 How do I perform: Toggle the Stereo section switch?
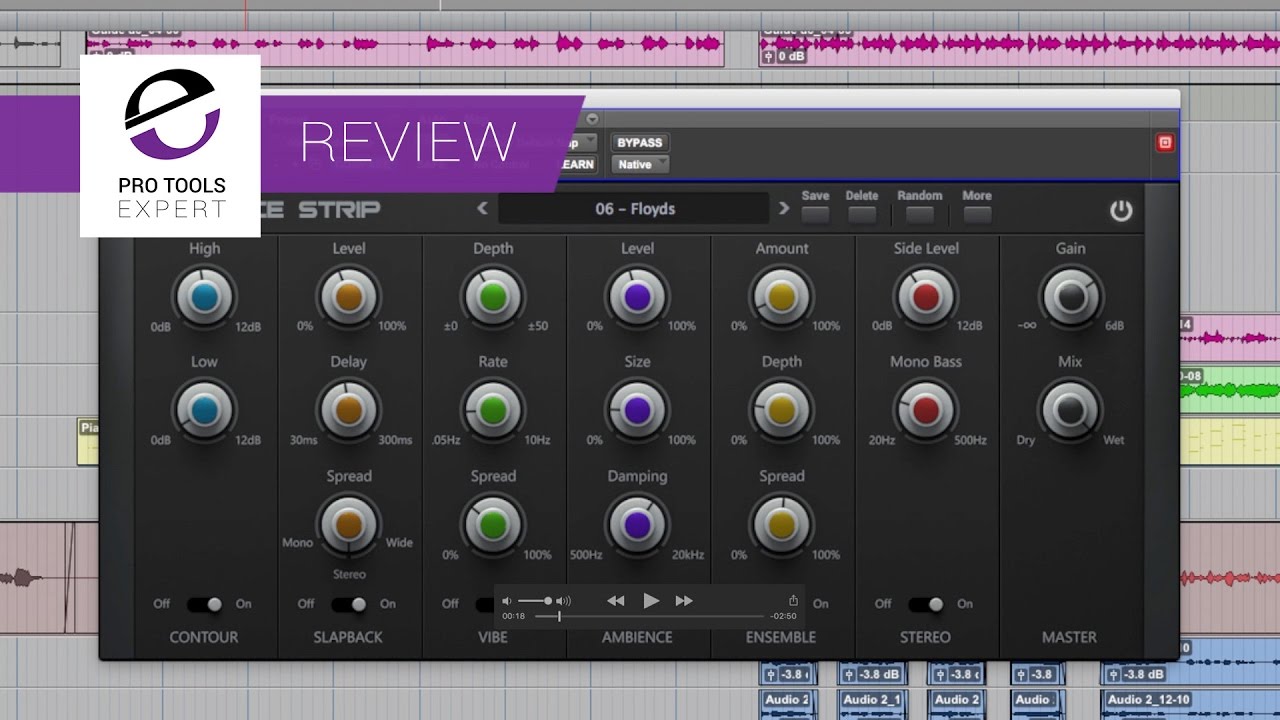(926, 604)
